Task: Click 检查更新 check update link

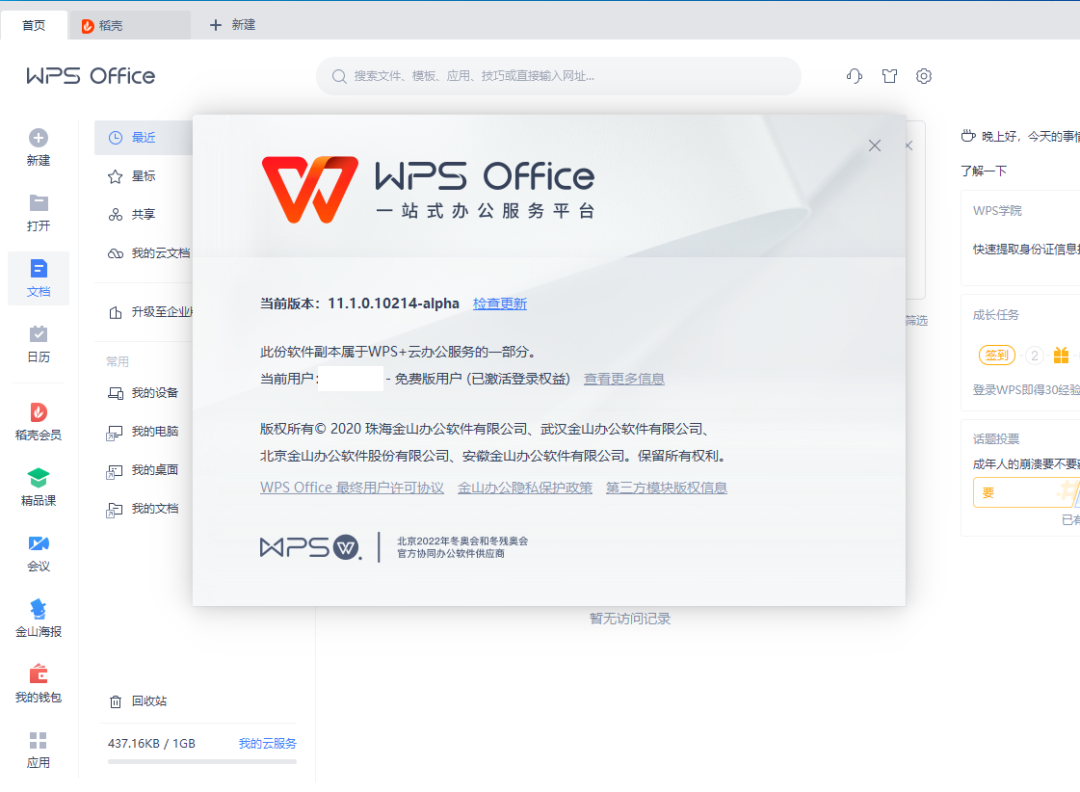Action: [500, 304]
